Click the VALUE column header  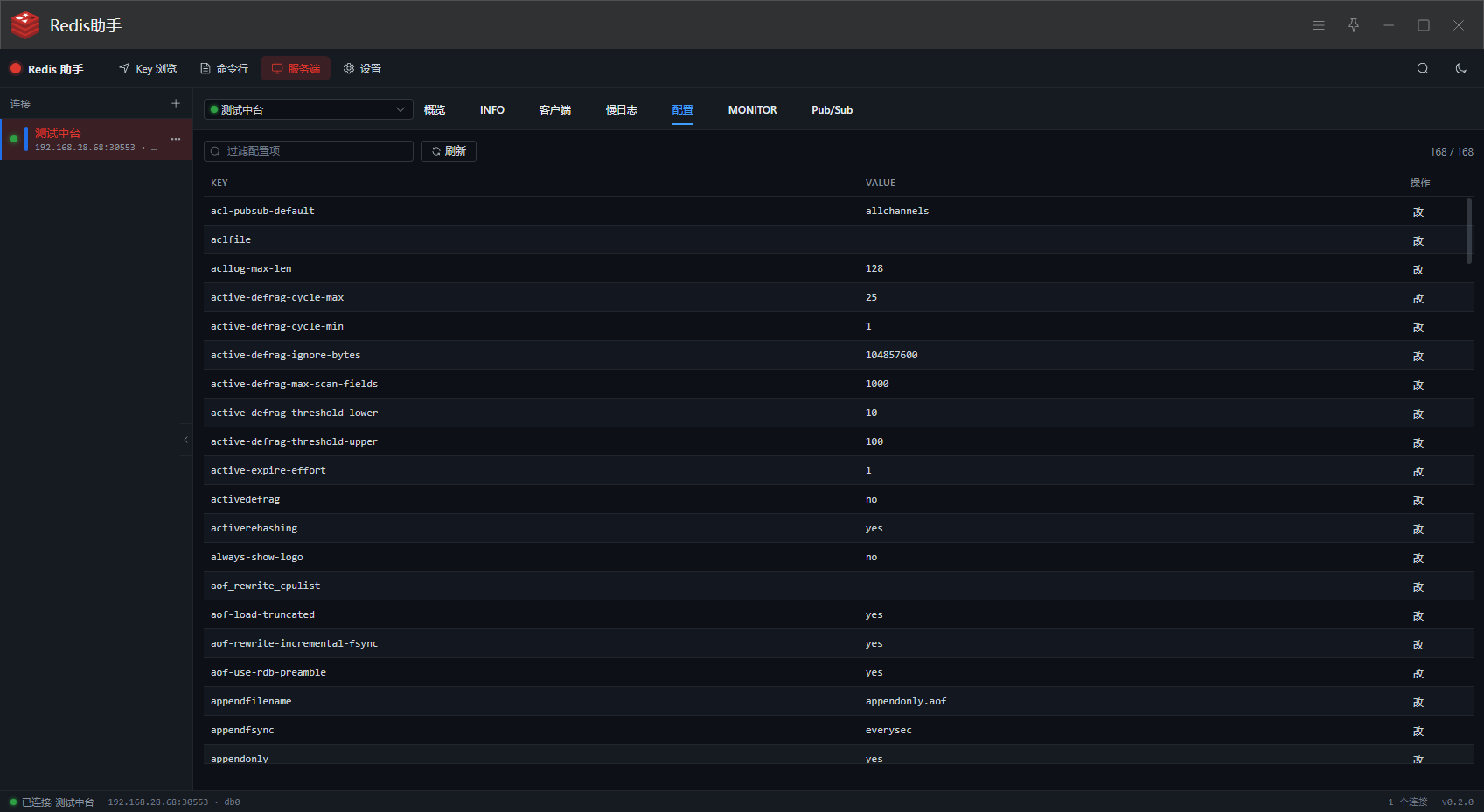(881, 183)
